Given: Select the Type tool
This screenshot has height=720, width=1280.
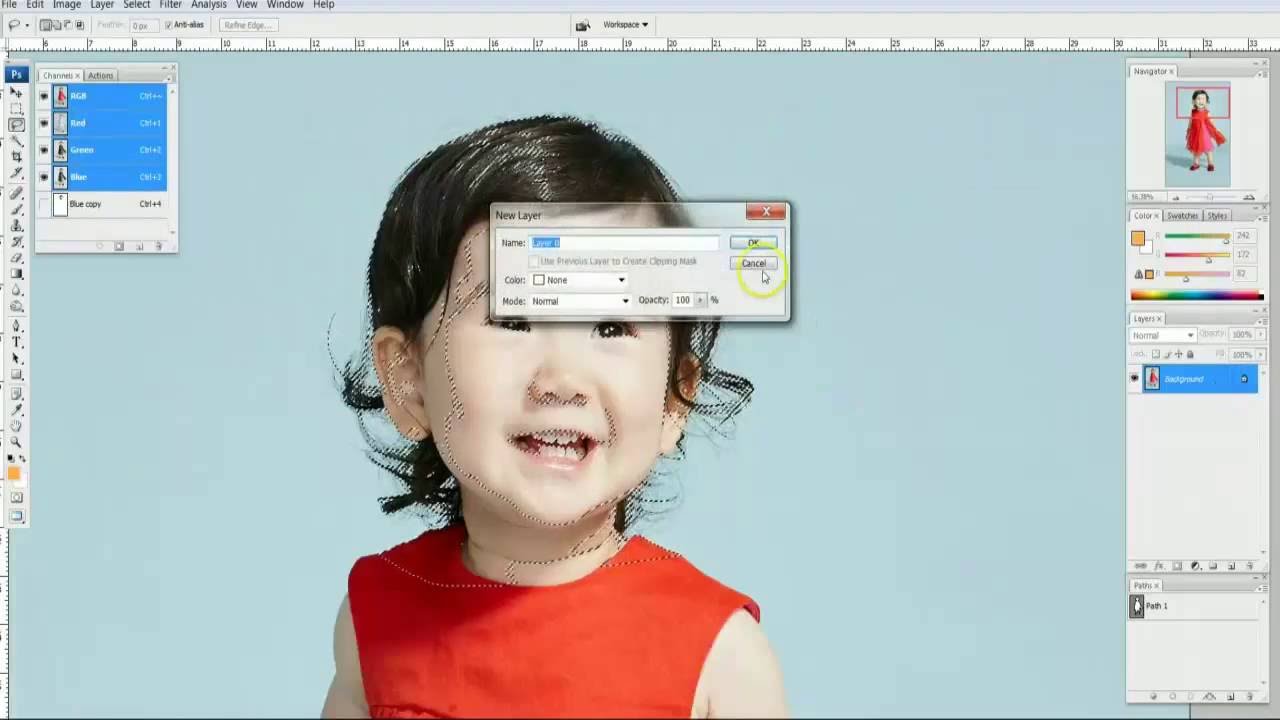Looking at the screenshot, I should (x=17, y=342).
